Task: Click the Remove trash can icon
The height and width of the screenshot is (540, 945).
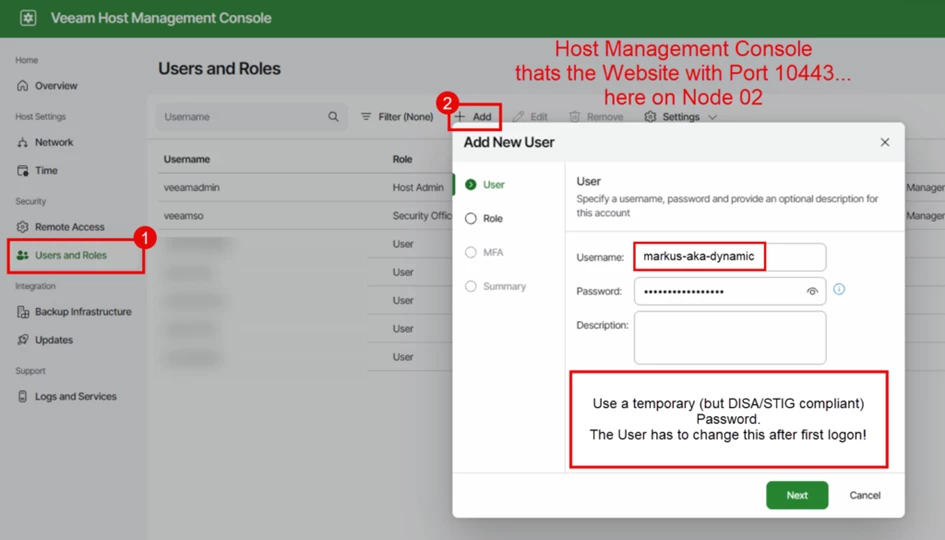Action: point(574,116)
